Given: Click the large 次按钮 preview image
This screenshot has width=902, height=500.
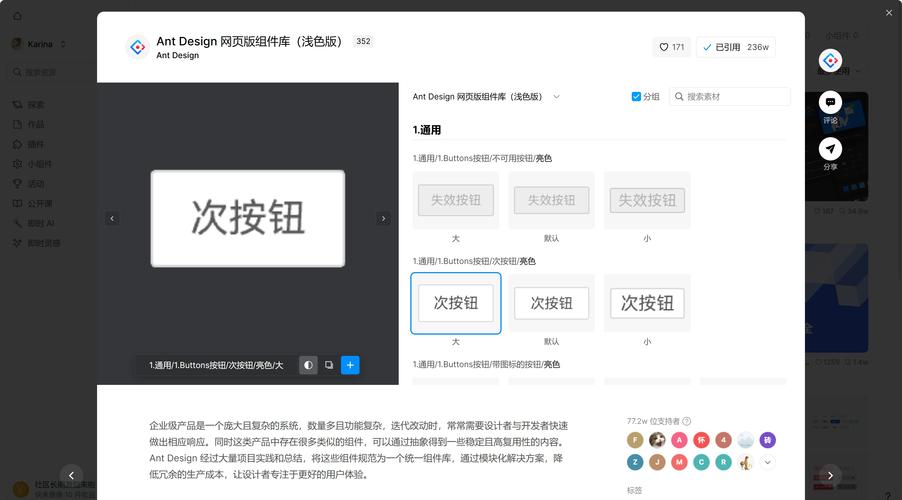Looking at the screenshot, I should (248, 219).
